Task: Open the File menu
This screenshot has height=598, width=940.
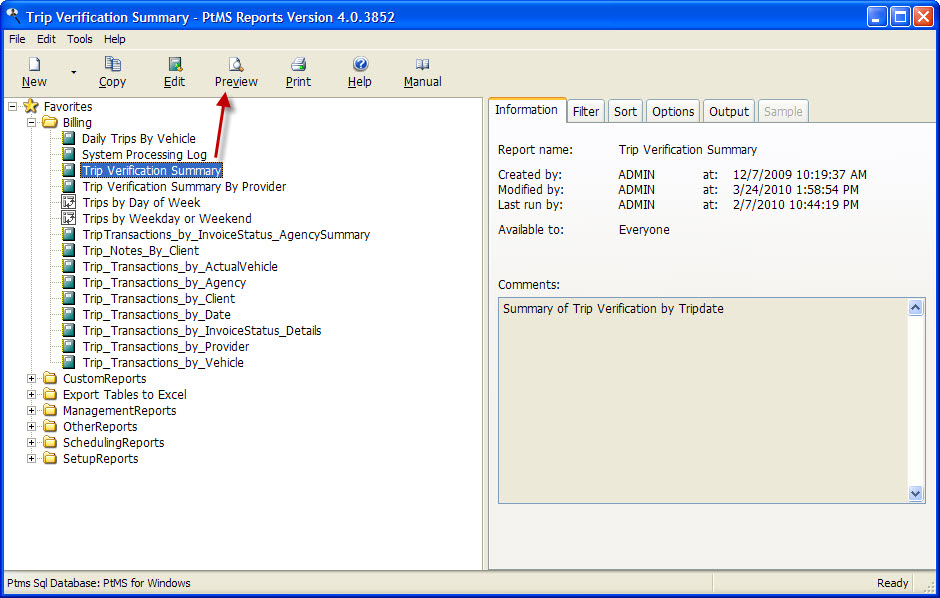Action: pos(17,39)
